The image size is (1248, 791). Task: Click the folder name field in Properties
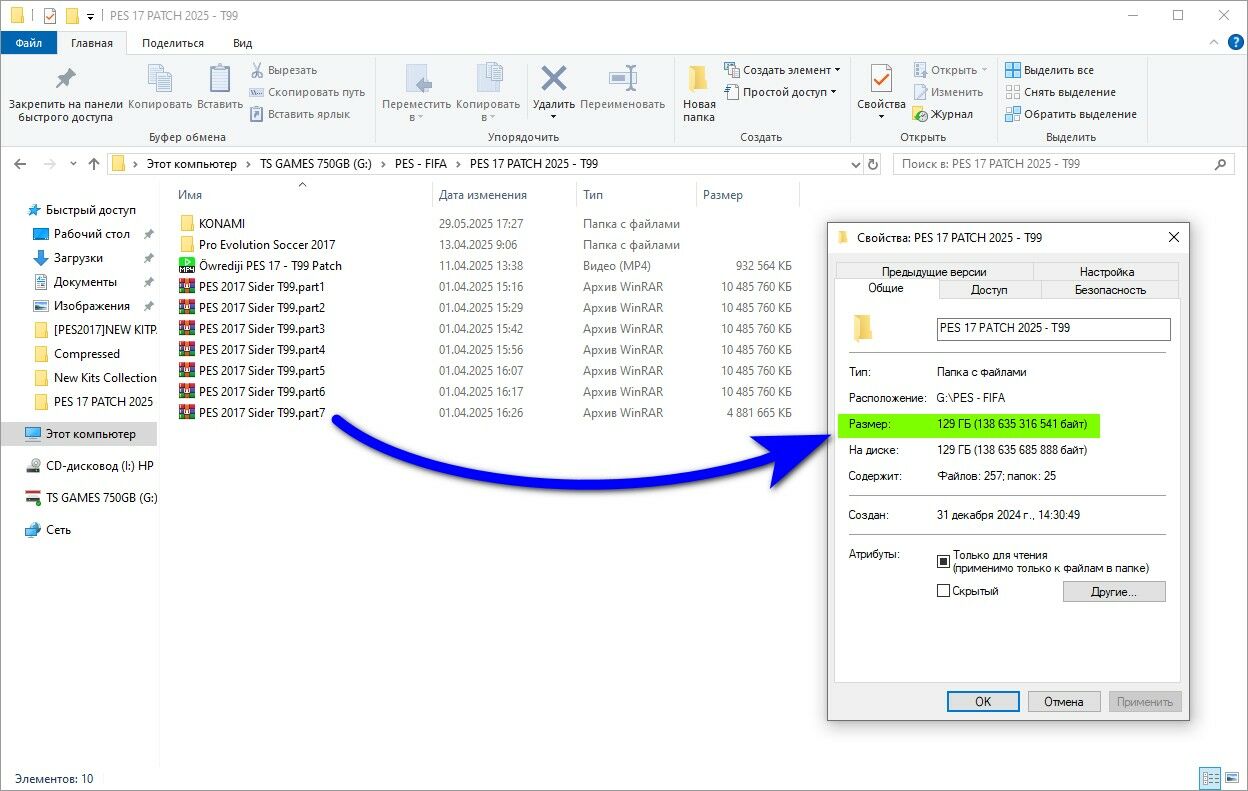[x=1053, y=328]
